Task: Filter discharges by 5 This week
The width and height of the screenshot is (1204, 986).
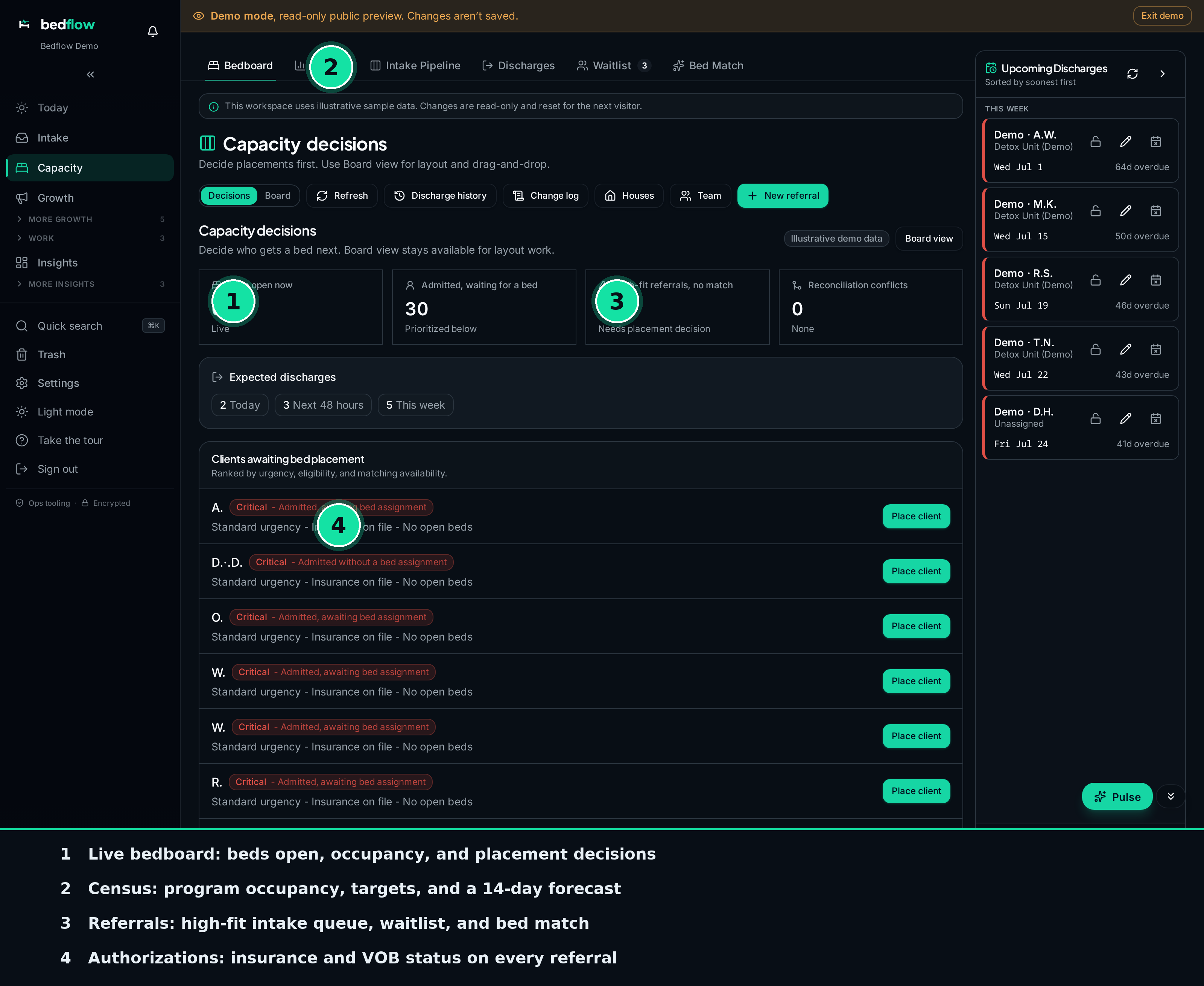Action: pyautogui.click(x=415, y=405)
